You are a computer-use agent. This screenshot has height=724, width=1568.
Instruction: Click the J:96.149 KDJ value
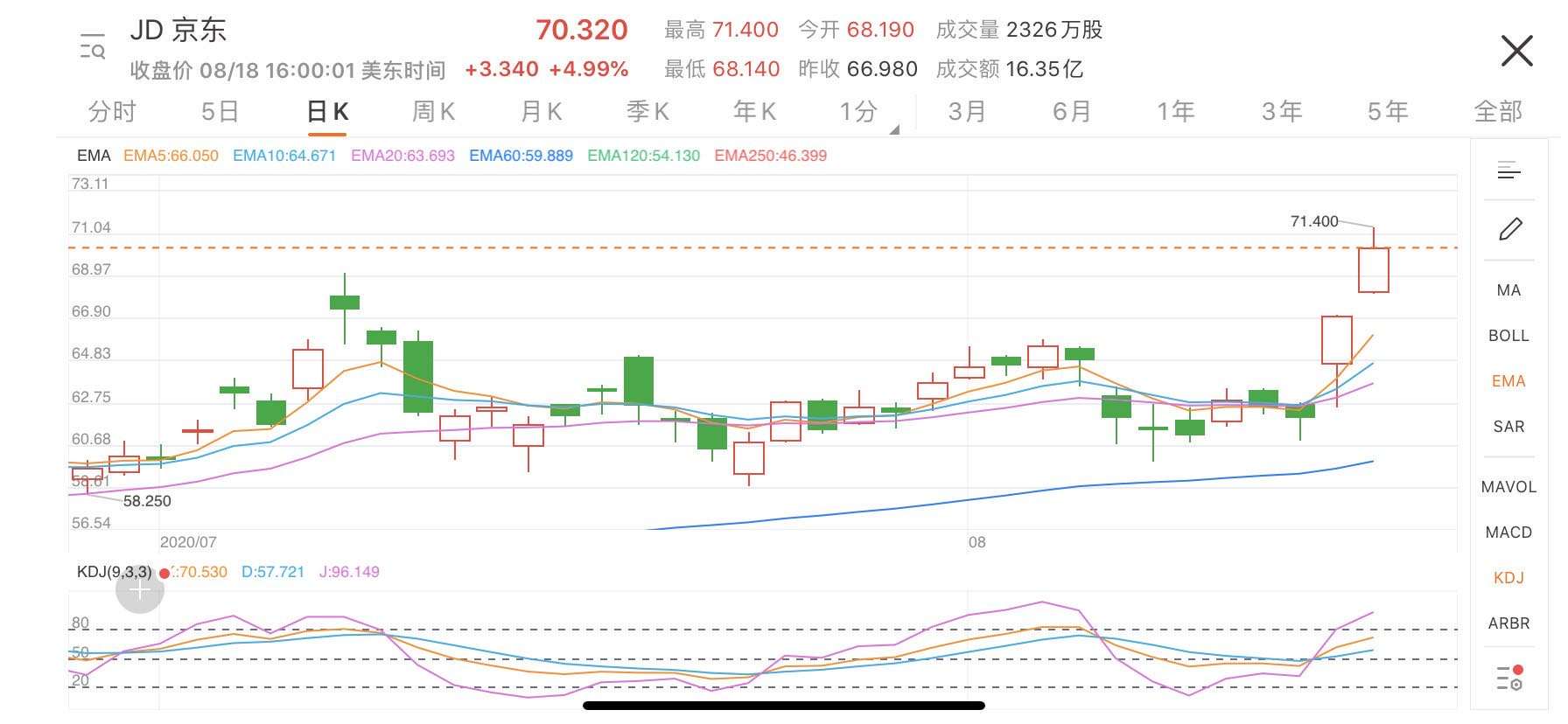[x=349, y=572]
